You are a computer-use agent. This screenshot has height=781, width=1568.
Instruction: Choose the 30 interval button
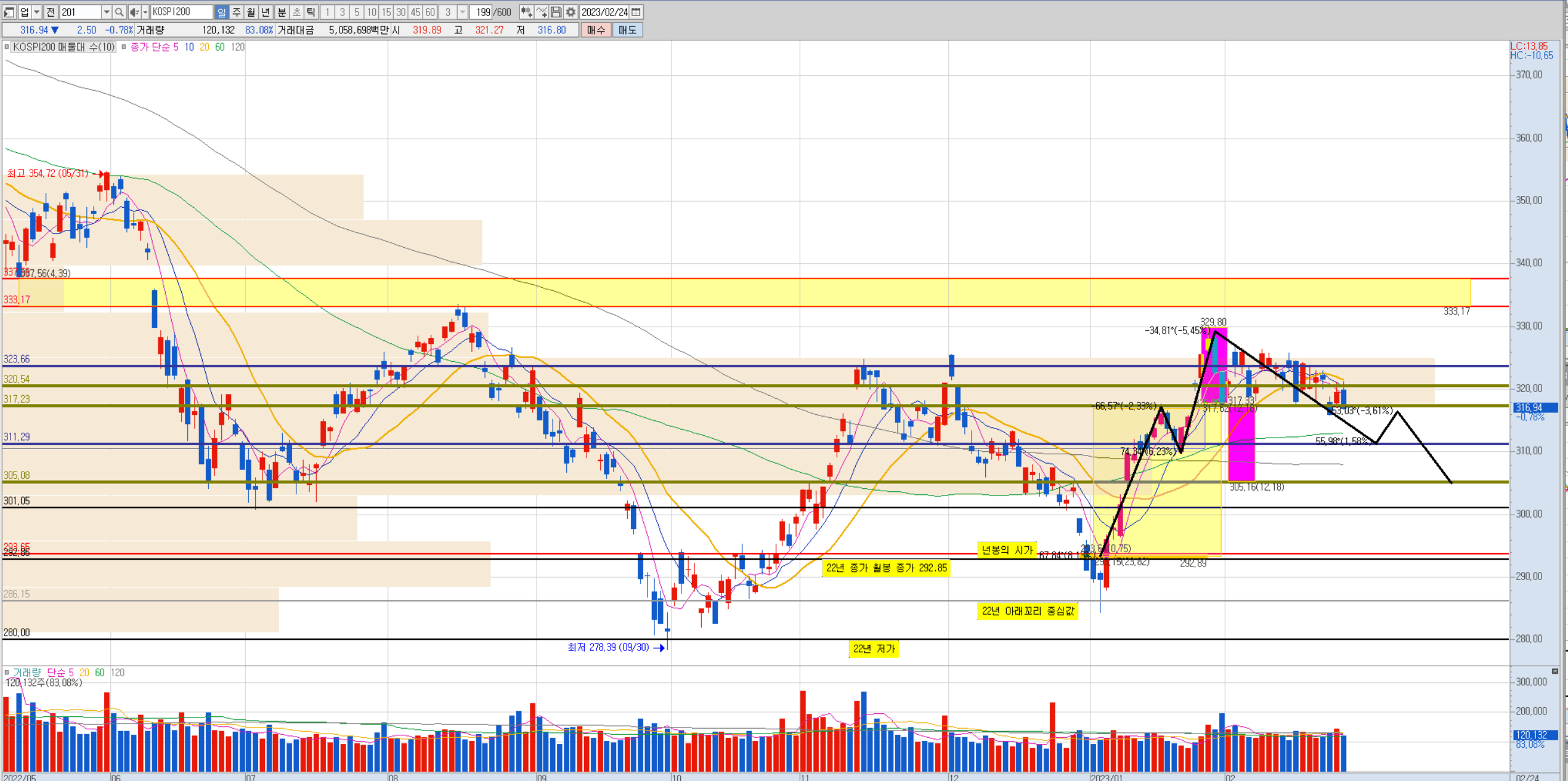tap(401, 12)
